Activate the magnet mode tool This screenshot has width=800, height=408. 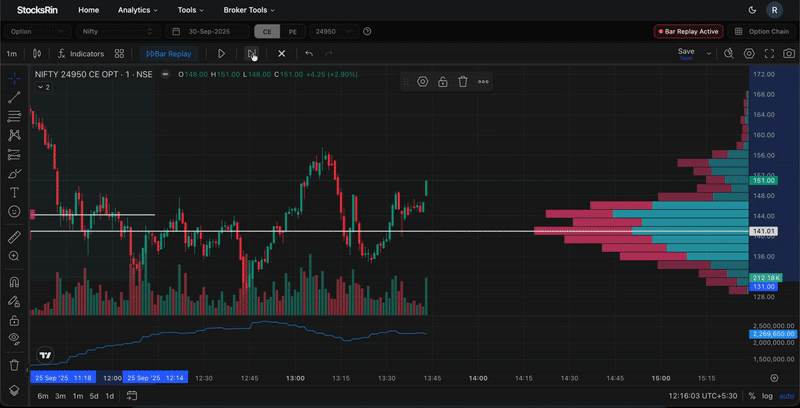click(14, 282)
